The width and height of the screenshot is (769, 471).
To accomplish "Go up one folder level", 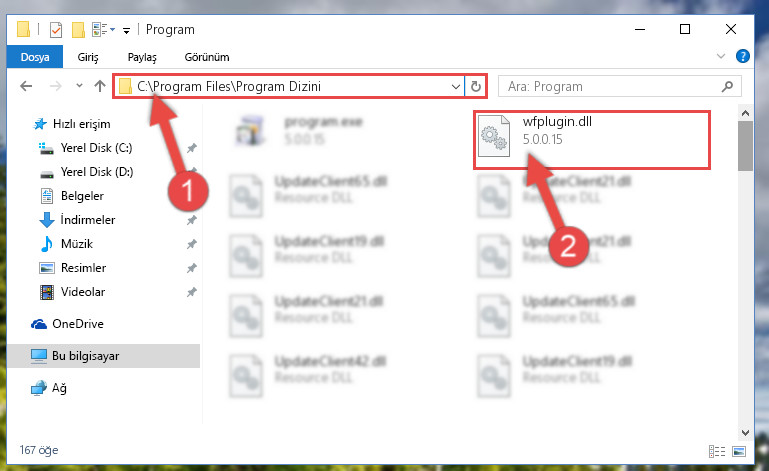I will [x=100, y=86].
